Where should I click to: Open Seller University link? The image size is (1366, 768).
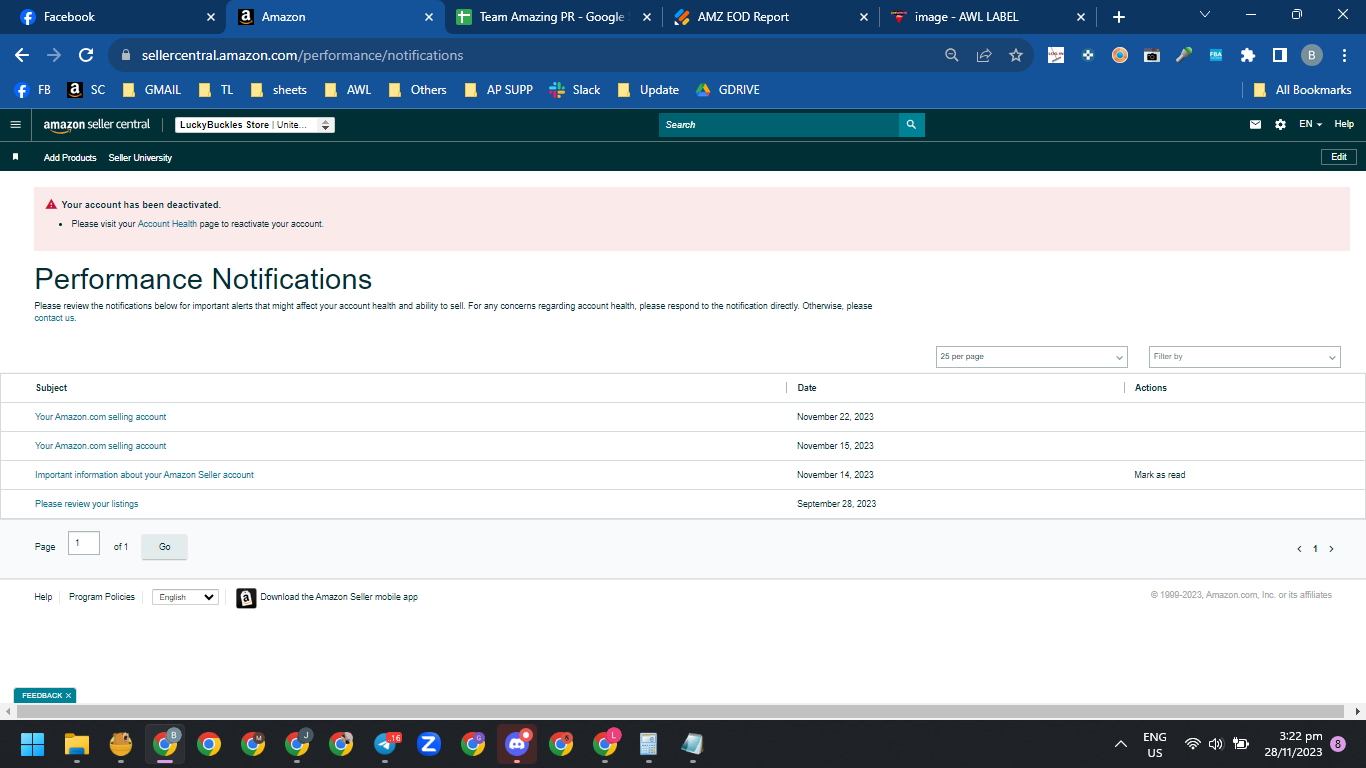(140, 158)
